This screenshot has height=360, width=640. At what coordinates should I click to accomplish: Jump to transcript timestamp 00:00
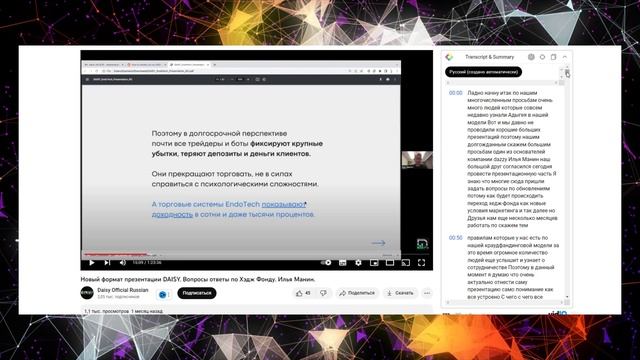tap(456, 93)
